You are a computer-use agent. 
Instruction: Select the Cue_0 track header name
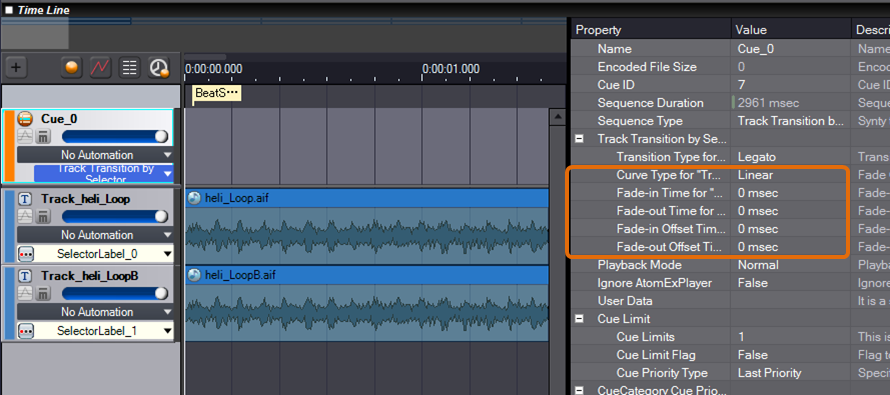(59, 119)
